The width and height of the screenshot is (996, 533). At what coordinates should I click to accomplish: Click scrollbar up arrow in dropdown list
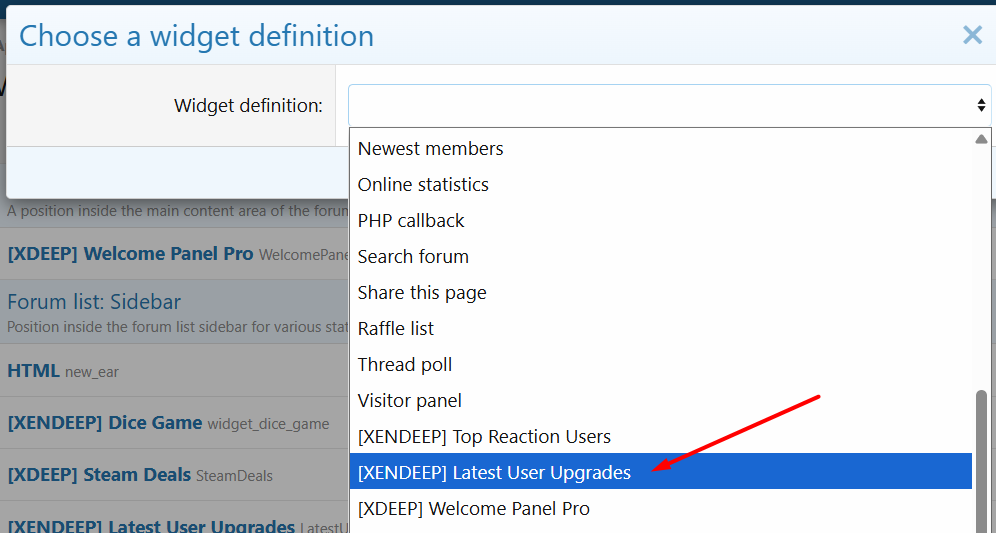click(x=981, y=139)
